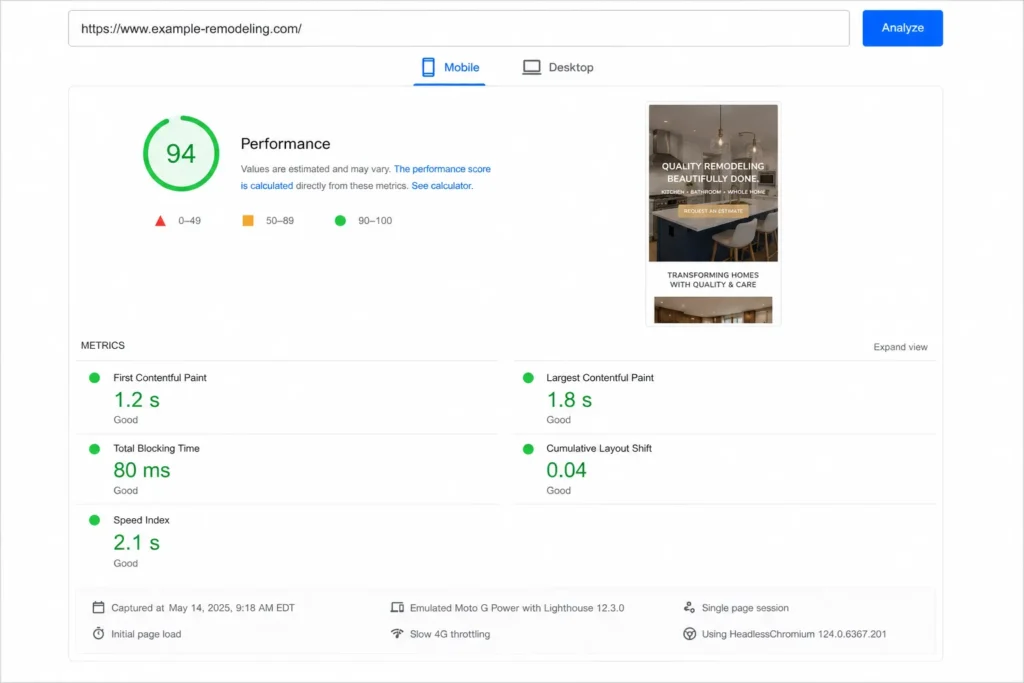Click the Slow 4G throttling text

(450, 634)
